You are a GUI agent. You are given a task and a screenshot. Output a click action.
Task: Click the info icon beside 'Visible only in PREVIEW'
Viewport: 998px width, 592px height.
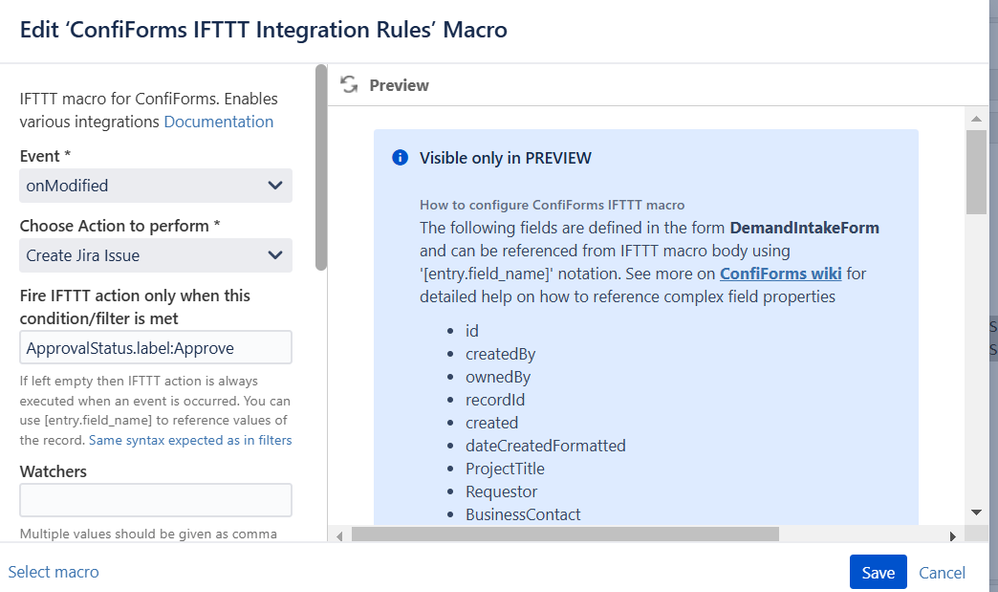[399, 157]
